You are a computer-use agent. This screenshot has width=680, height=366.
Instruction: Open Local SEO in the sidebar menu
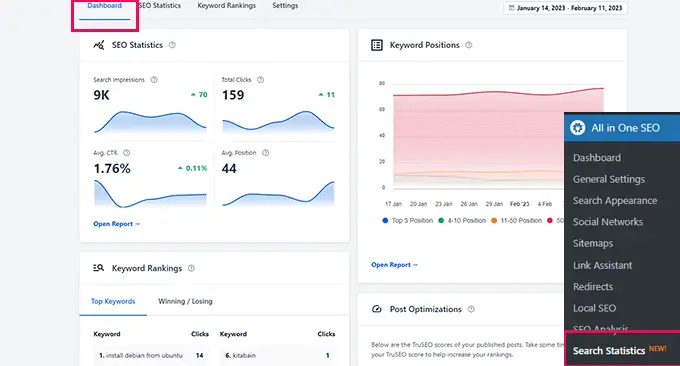point(595,308)
